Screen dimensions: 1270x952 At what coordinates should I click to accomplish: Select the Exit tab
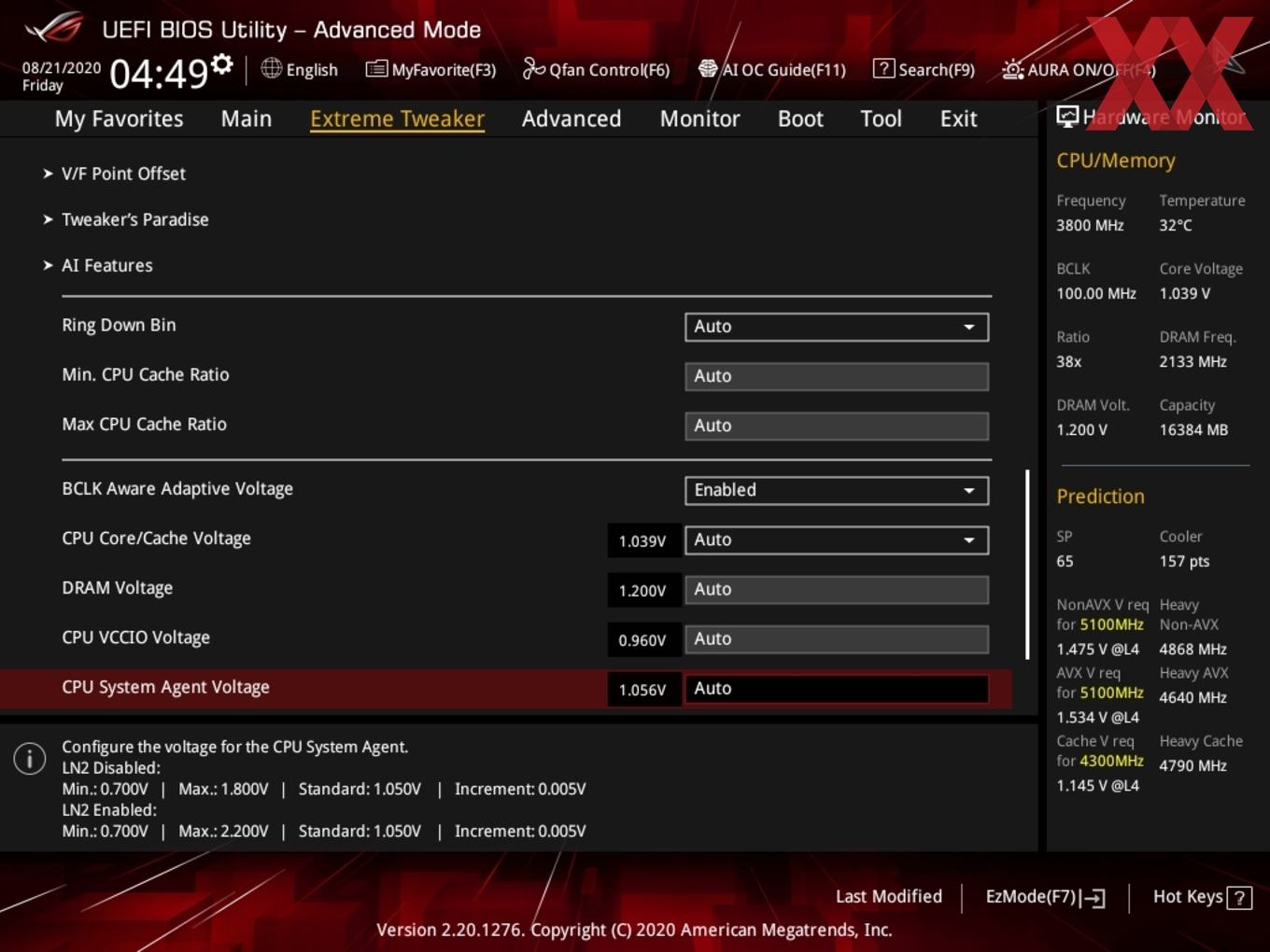tap(958, 119)
